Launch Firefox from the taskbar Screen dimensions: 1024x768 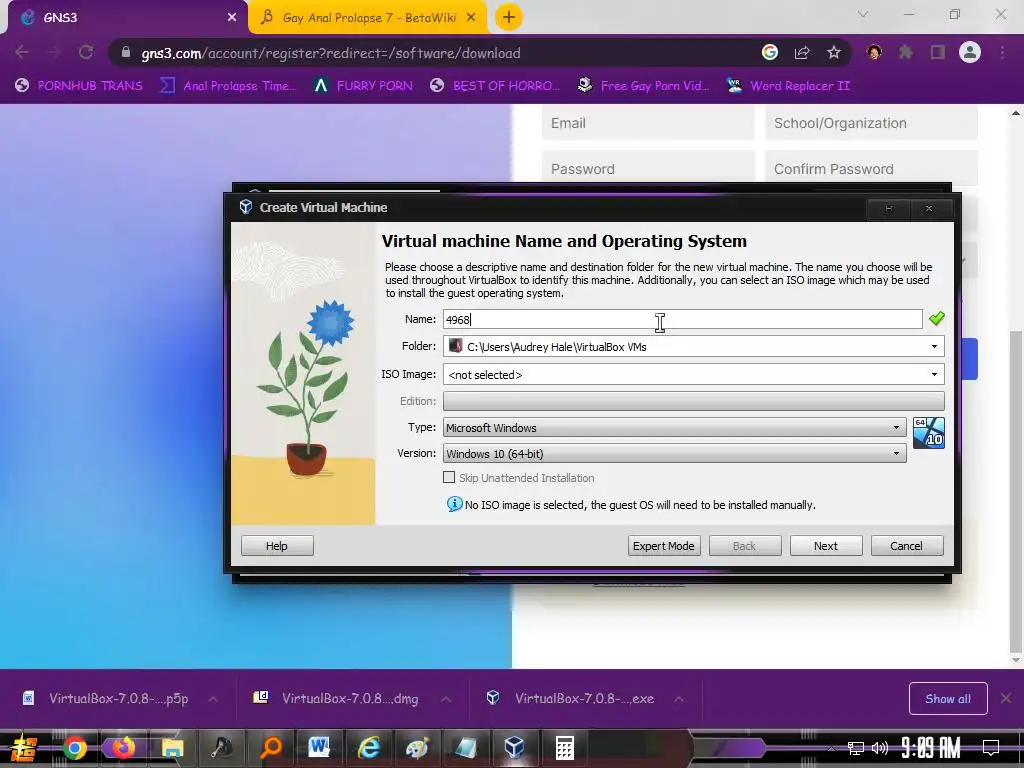coord(123,748)
